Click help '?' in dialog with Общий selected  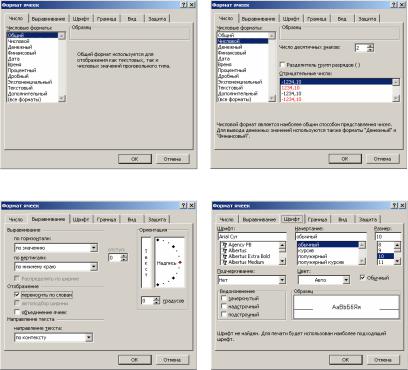[x=184, y=5]
